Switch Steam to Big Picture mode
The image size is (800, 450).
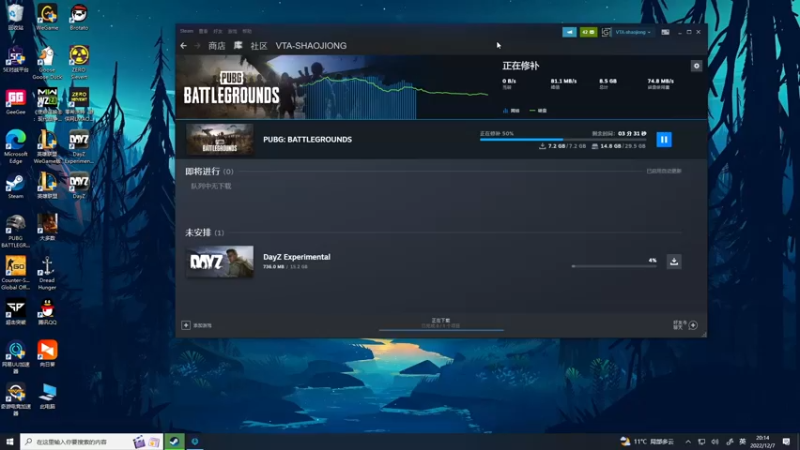[665, 32]
